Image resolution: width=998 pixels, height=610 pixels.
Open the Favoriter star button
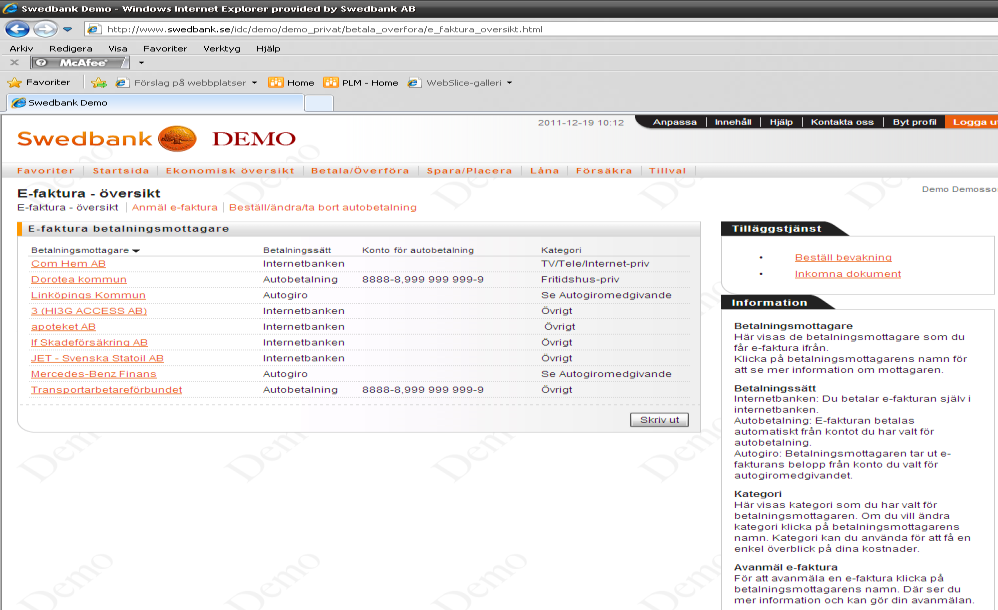pos(39,82)
